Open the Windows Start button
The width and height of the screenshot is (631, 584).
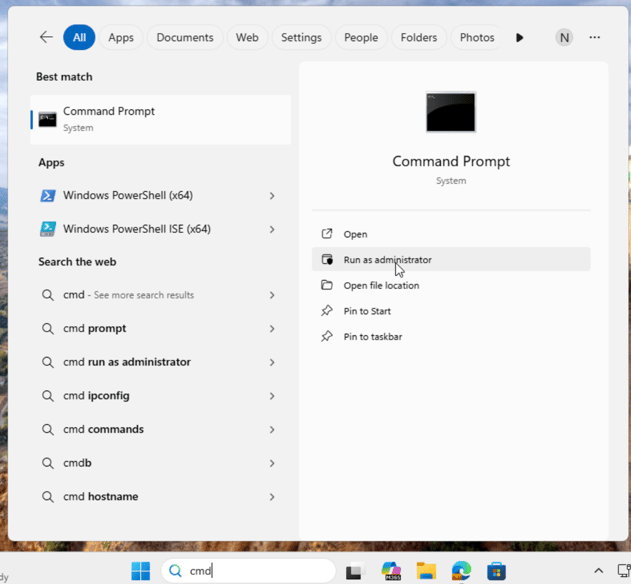tap(141, 571)
